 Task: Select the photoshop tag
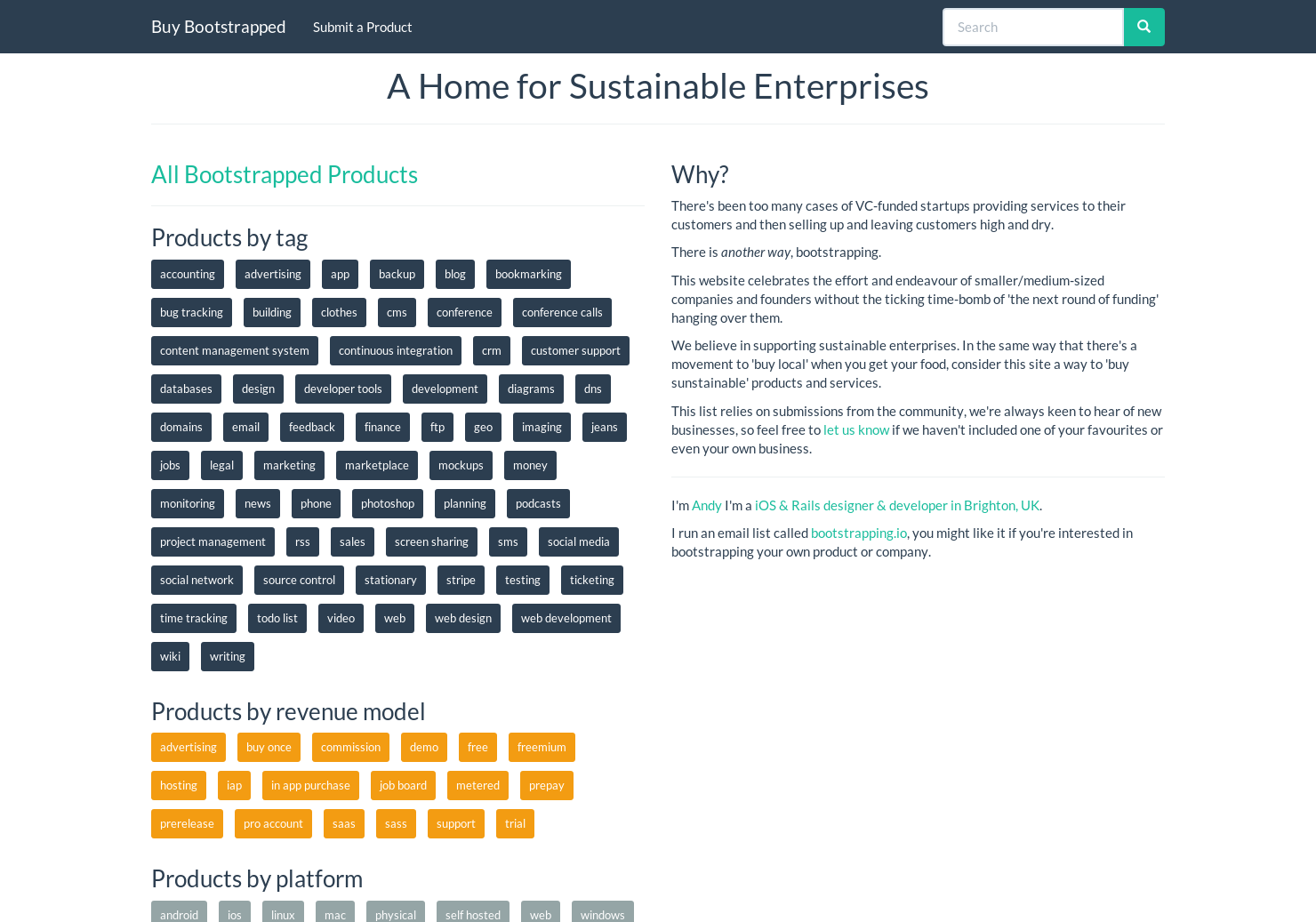point(387,503)
